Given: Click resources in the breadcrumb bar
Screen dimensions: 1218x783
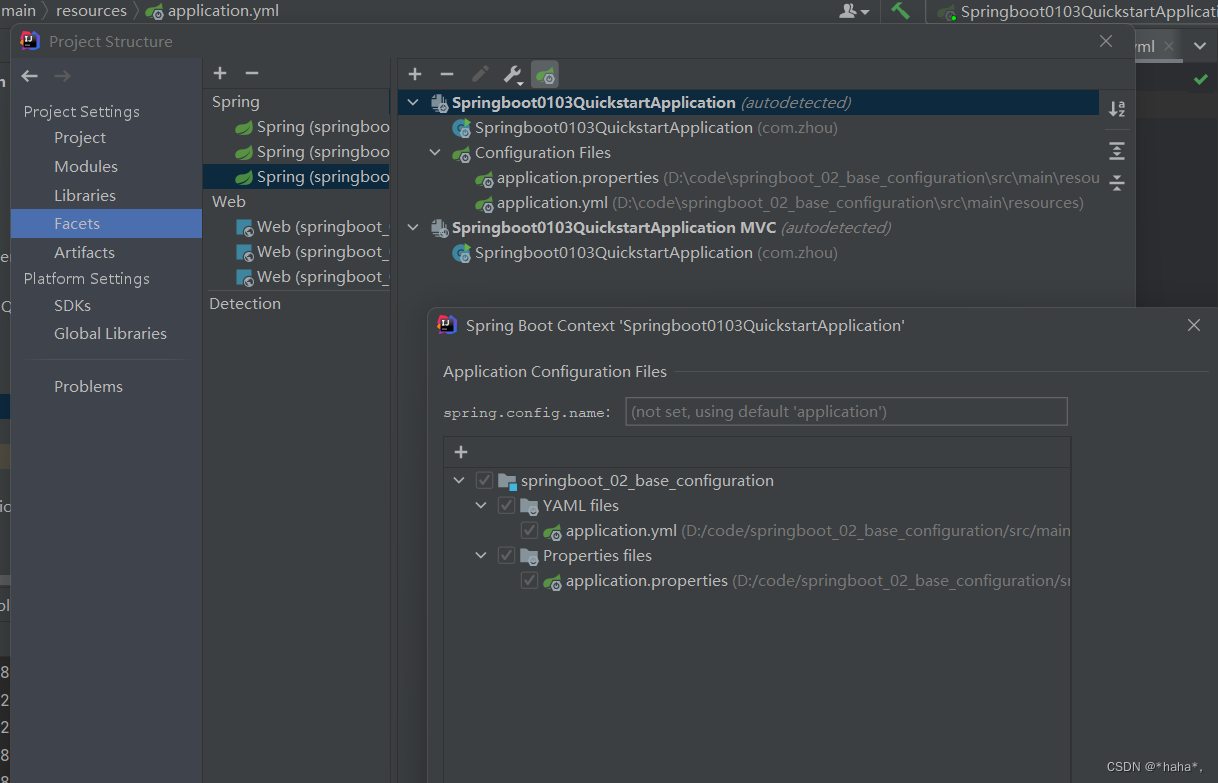Looking at the screenshot, I should pos(91,11).
